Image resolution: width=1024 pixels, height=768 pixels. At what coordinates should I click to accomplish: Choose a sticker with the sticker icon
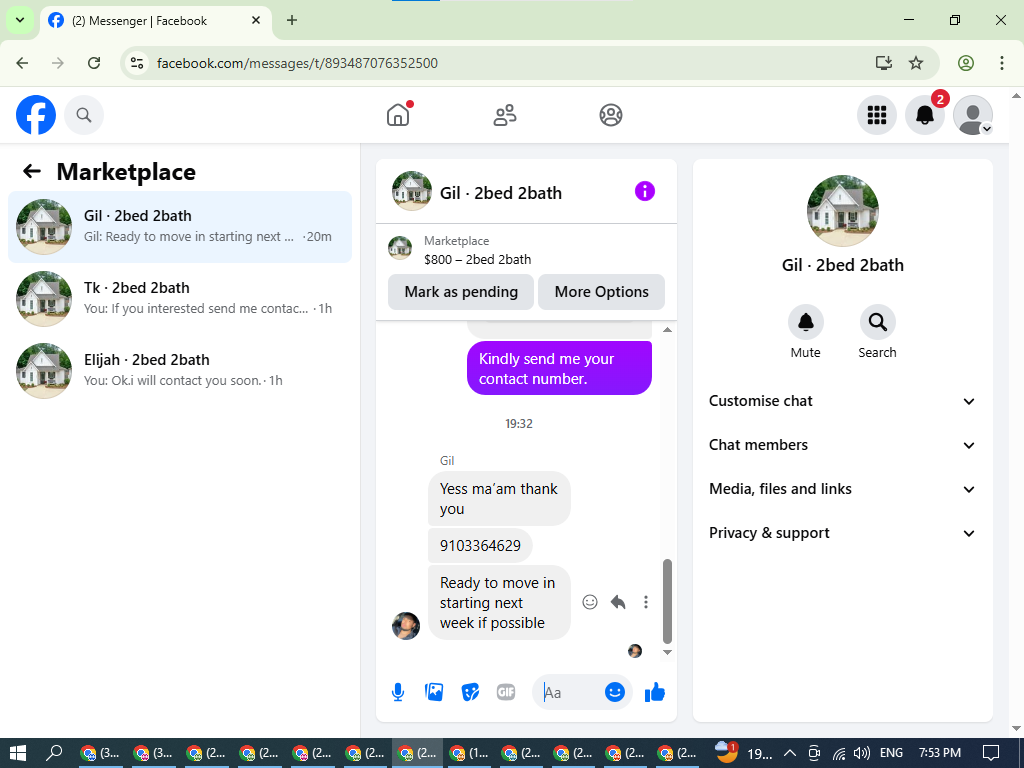click(x=470, y=692)
